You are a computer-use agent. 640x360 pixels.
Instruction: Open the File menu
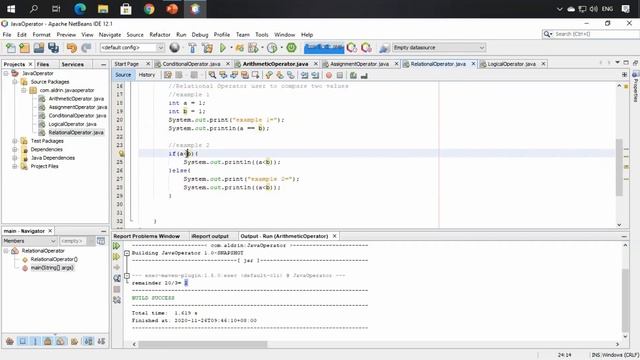(x=7, y=35)
